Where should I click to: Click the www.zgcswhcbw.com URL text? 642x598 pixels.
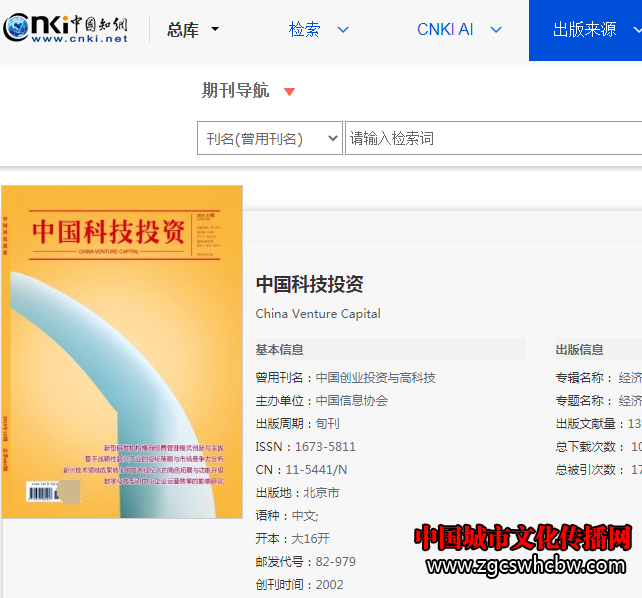coord(524,568)
